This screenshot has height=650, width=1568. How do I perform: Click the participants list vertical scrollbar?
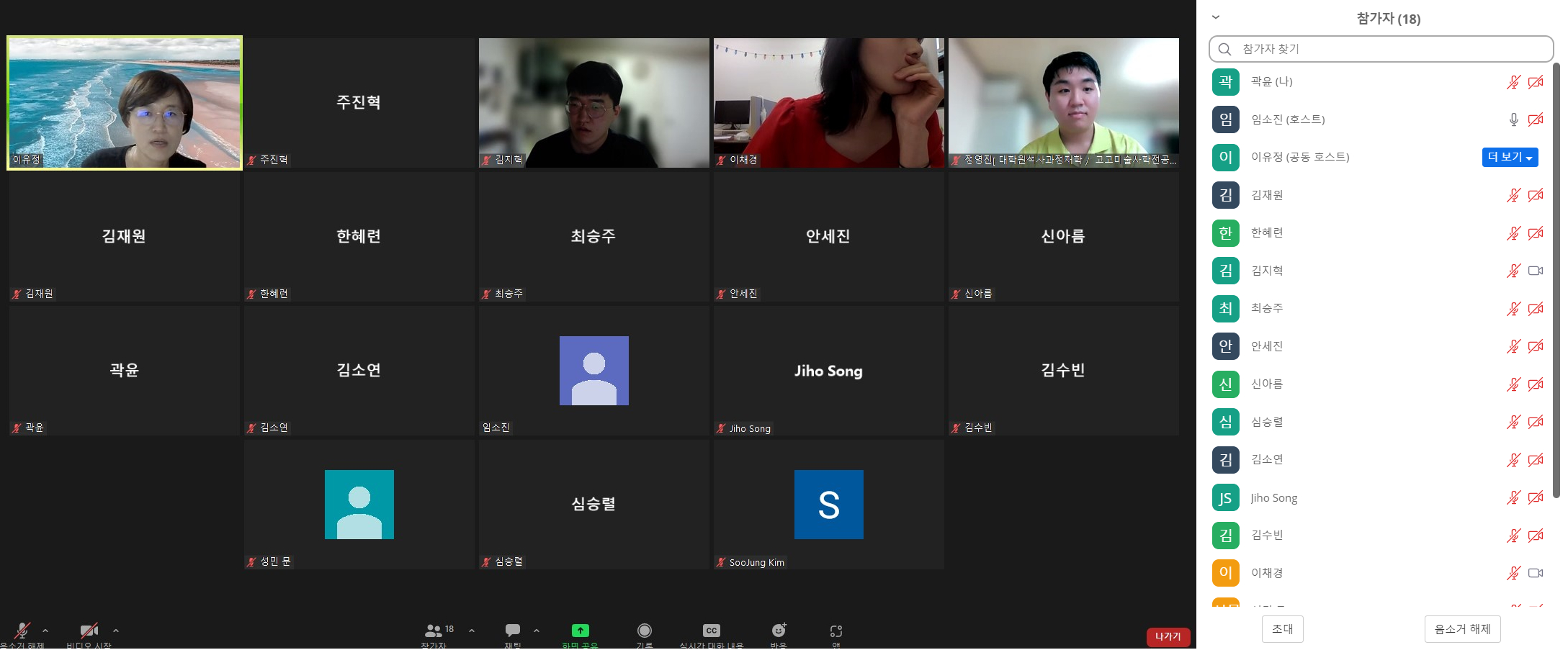(1556, 281)
